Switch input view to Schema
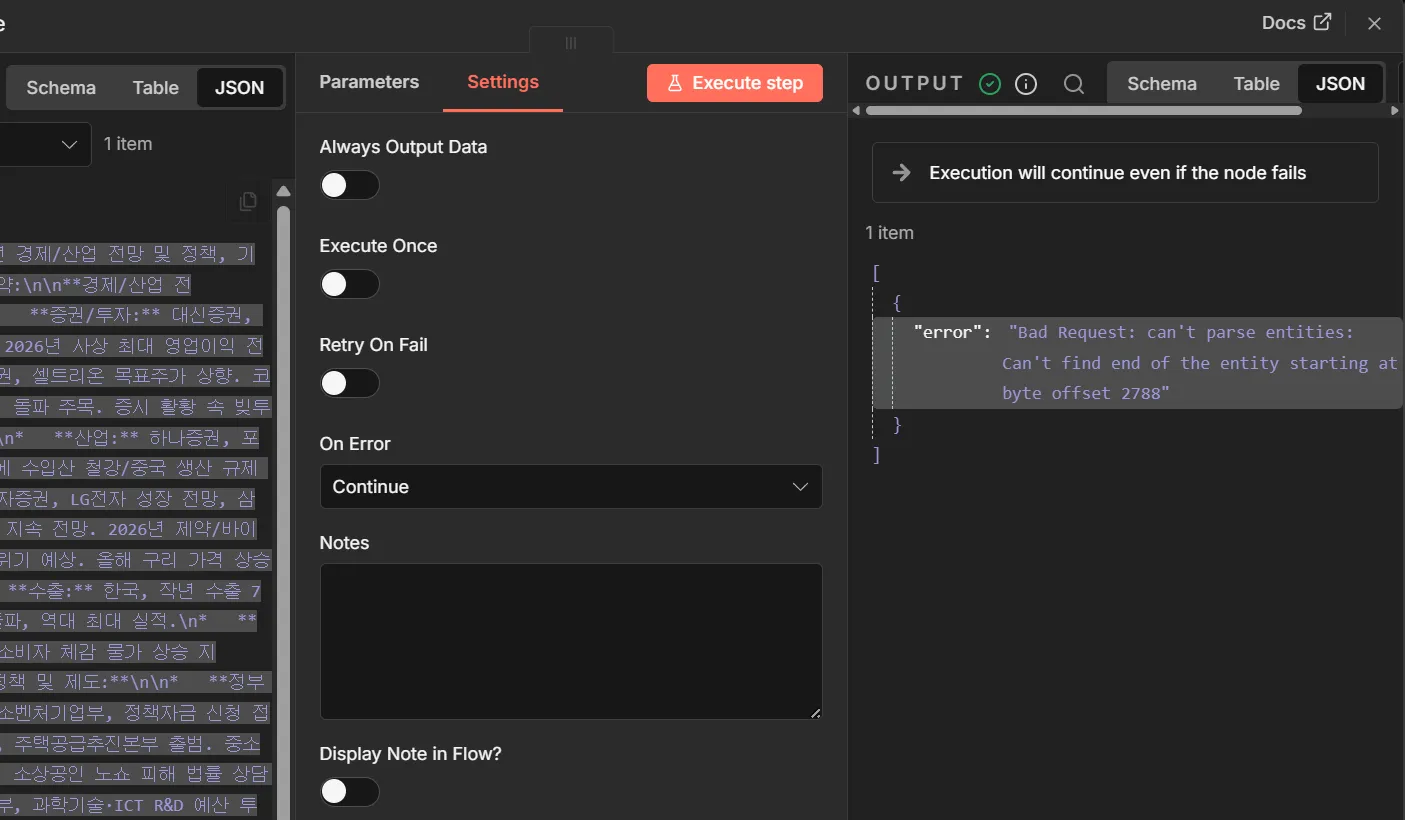1405x820 pixels. click(x=61, y=88)
